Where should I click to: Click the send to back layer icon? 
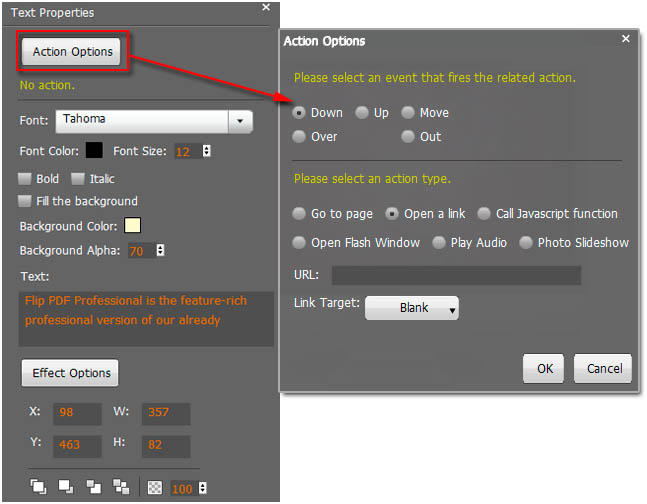coord(121,487)
